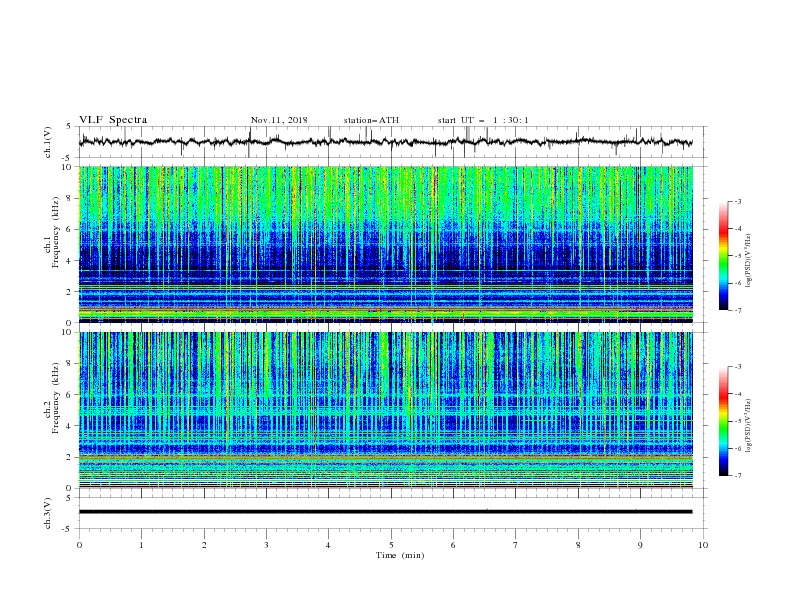Click the ch.2 spectrogram panel
This screenshot has width=792, height=612.
pyautogui.click(x=385, y=410)
